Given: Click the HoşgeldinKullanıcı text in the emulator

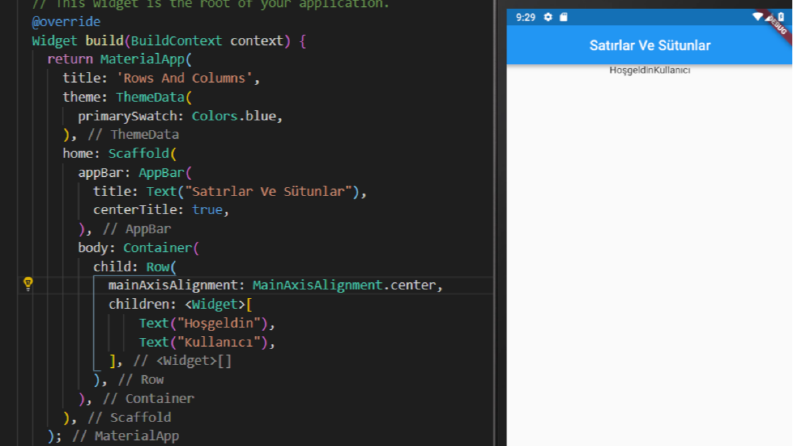Looking at the screenshot, I should coord(649,70).
